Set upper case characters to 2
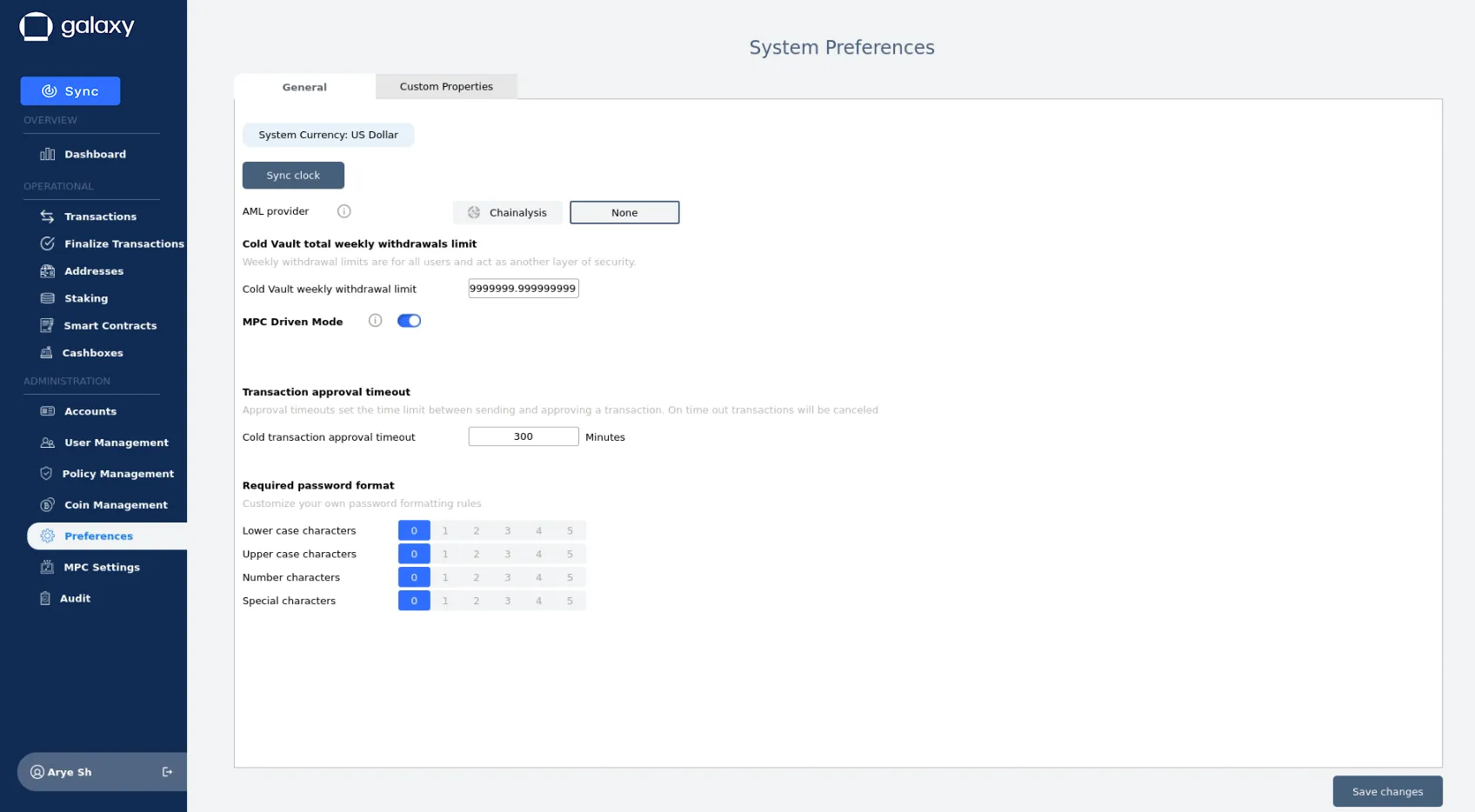Image resolution: width=1475 pixels, height=812 pixels. 477,554
